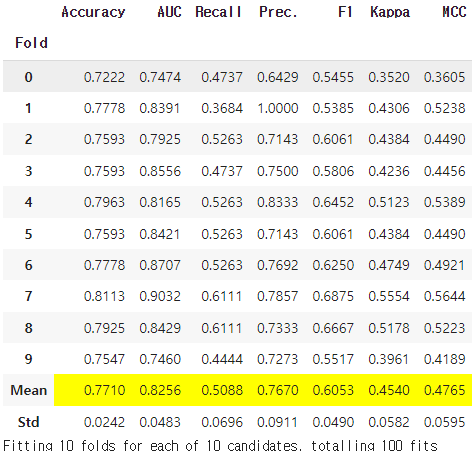Viewport: 476px width, 452px height.
Task: Select fold 8 F1 value 0.6667
Action: [333, 328]
